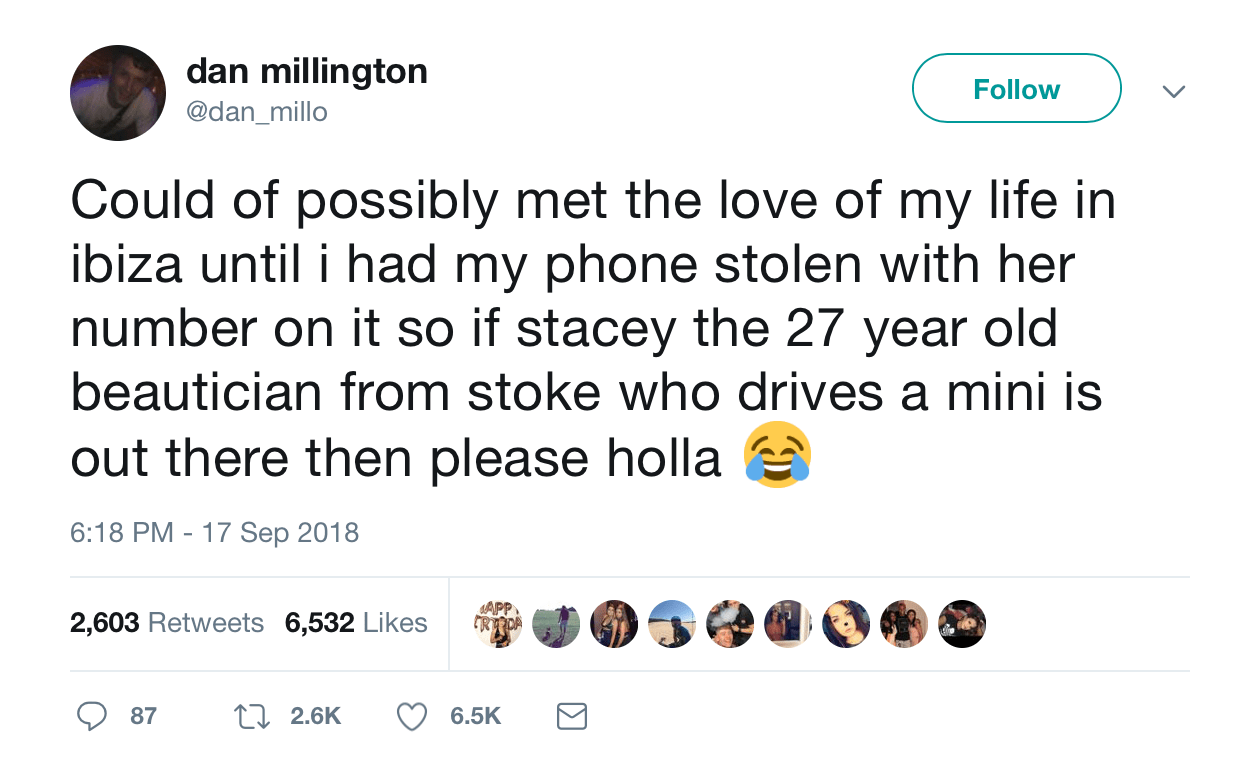This screenshot has height=778, width=1260.
Task: Click the last liker avatar with black background
Action: point(962,623)
